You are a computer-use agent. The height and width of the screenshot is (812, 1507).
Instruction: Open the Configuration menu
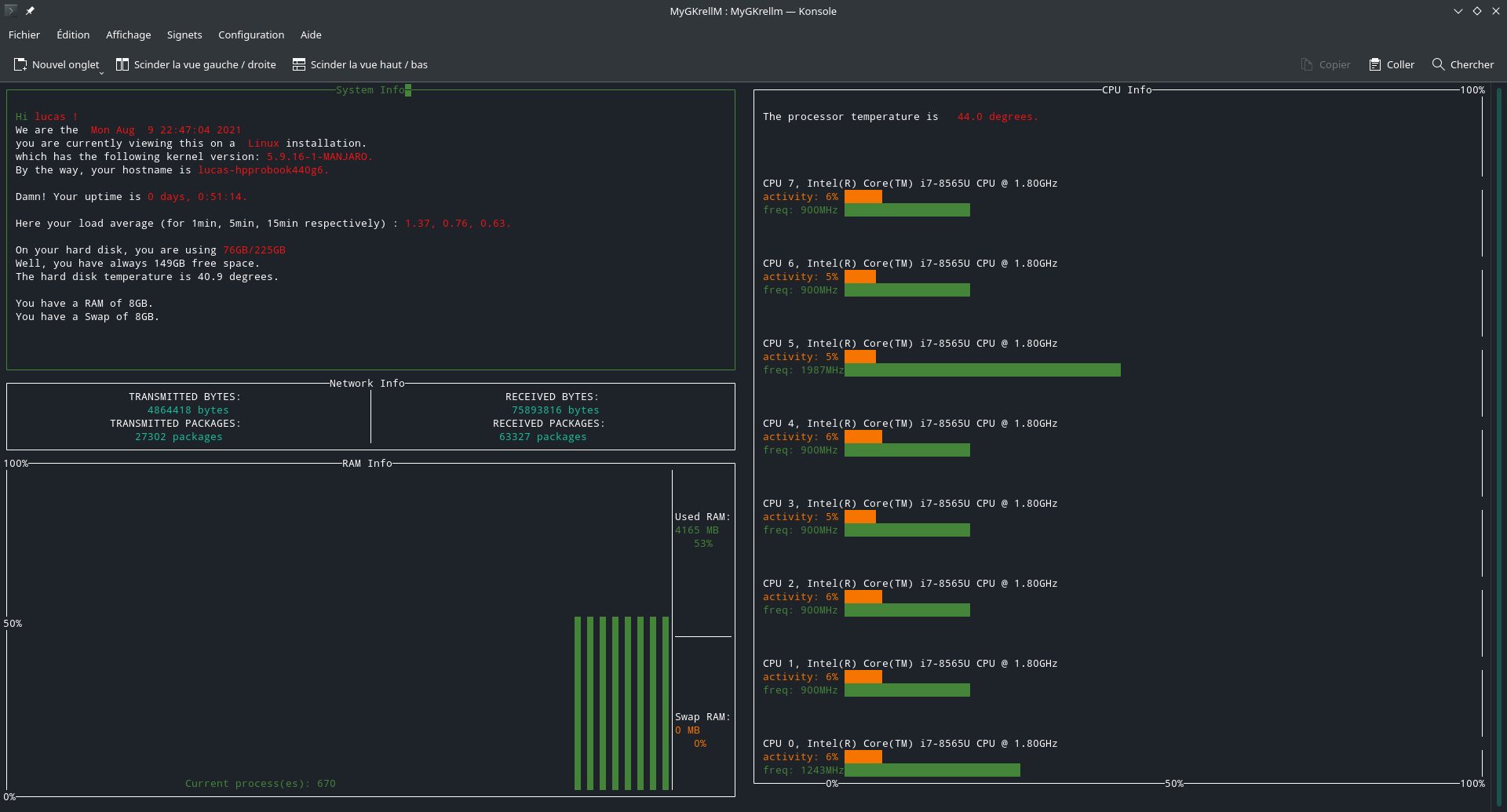(x=250, y=35)
